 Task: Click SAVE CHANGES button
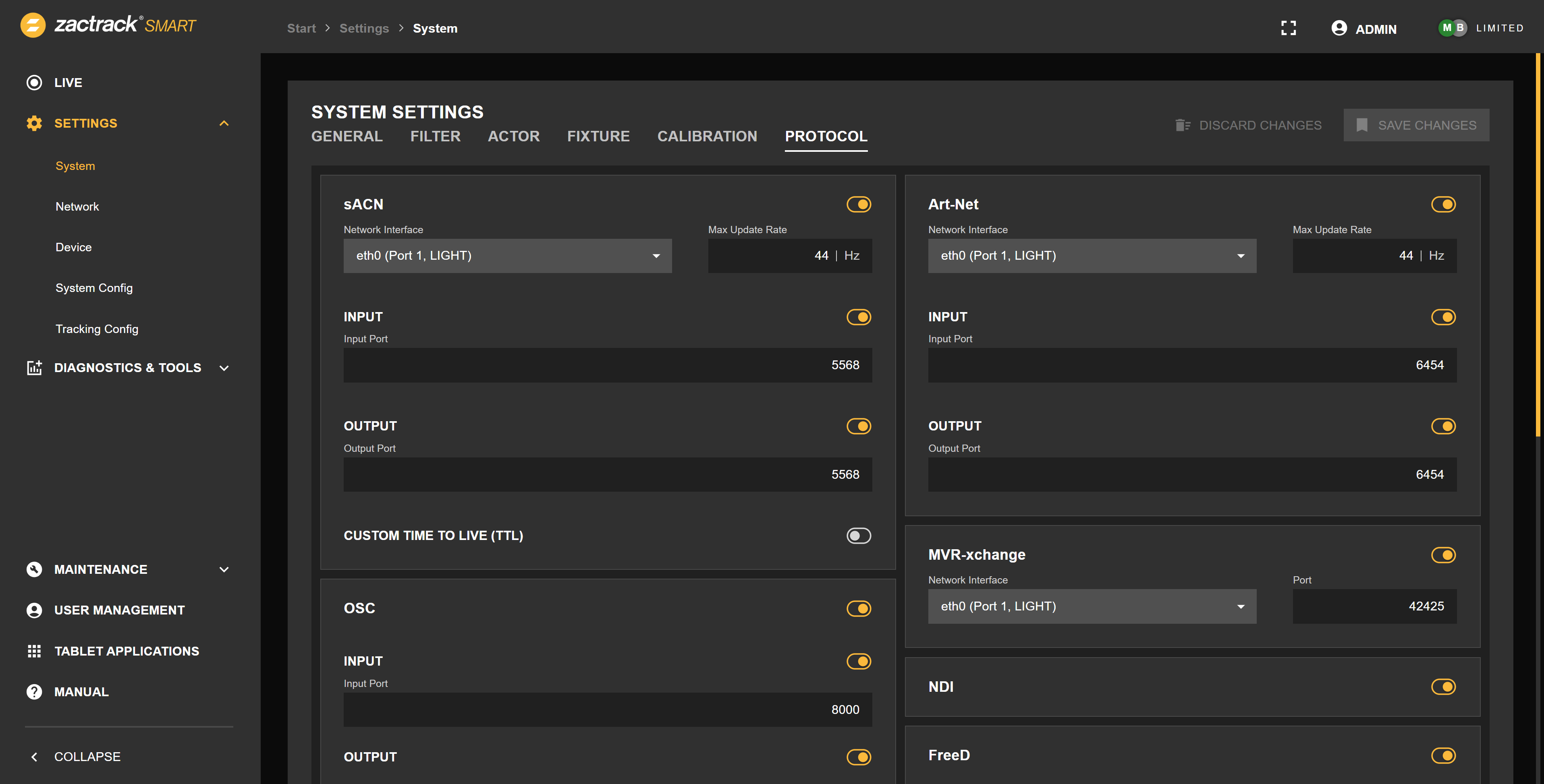click(1416, 125)
